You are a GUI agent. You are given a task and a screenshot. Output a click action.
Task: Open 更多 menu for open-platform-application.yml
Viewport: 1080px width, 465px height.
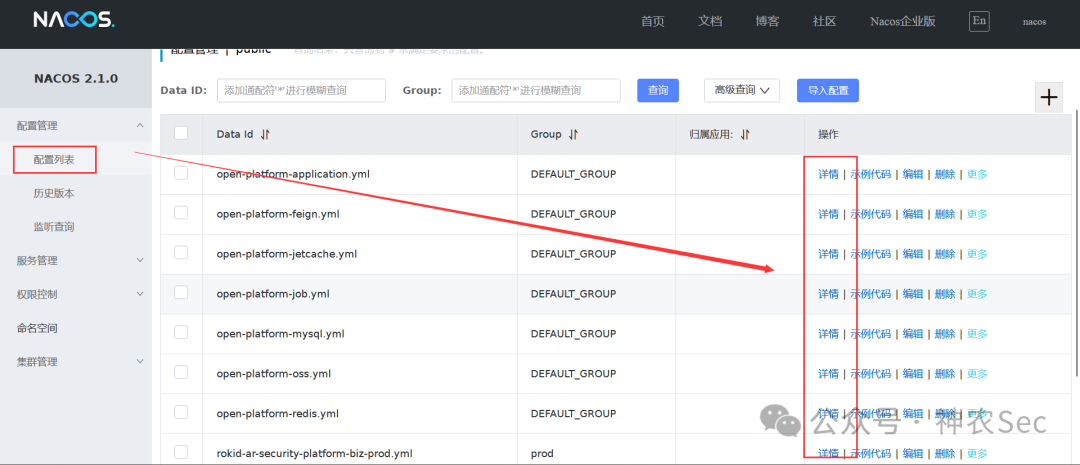977,174
